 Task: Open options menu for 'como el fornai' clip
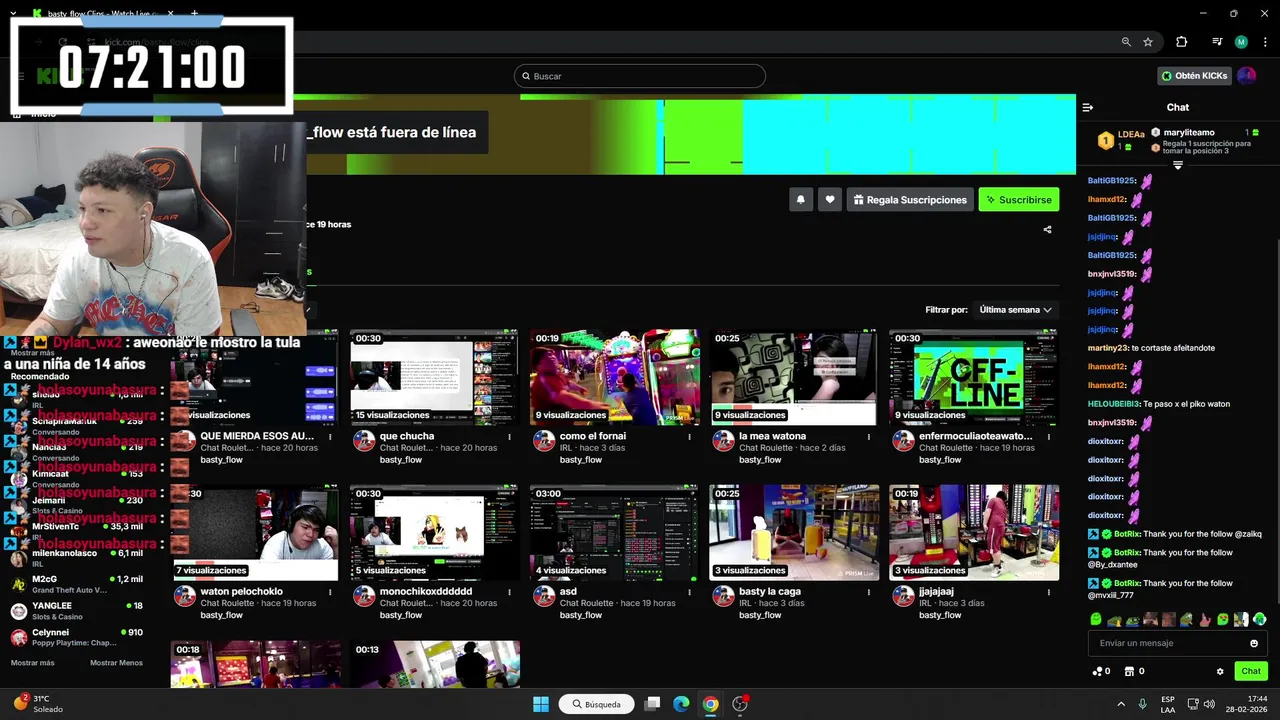click(689, 436)
